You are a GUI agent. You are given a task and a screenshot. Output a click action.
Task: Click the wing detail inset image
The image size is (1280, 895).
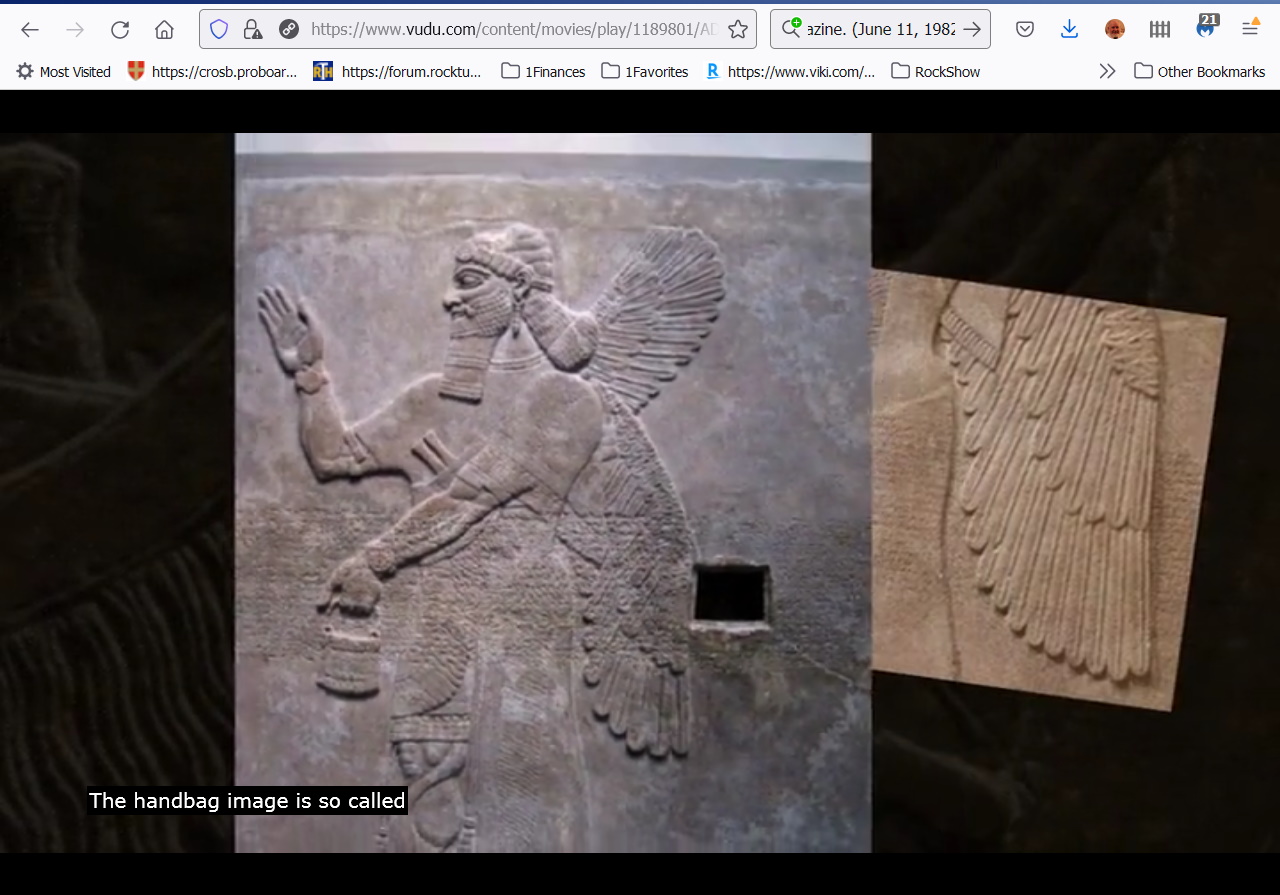(1049, 490)
